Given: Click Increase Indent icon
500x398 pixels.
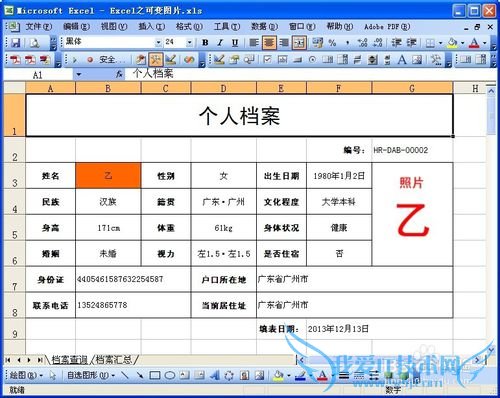Looking at the screenshot, I should pyautogui.click(x=411, y=42).
